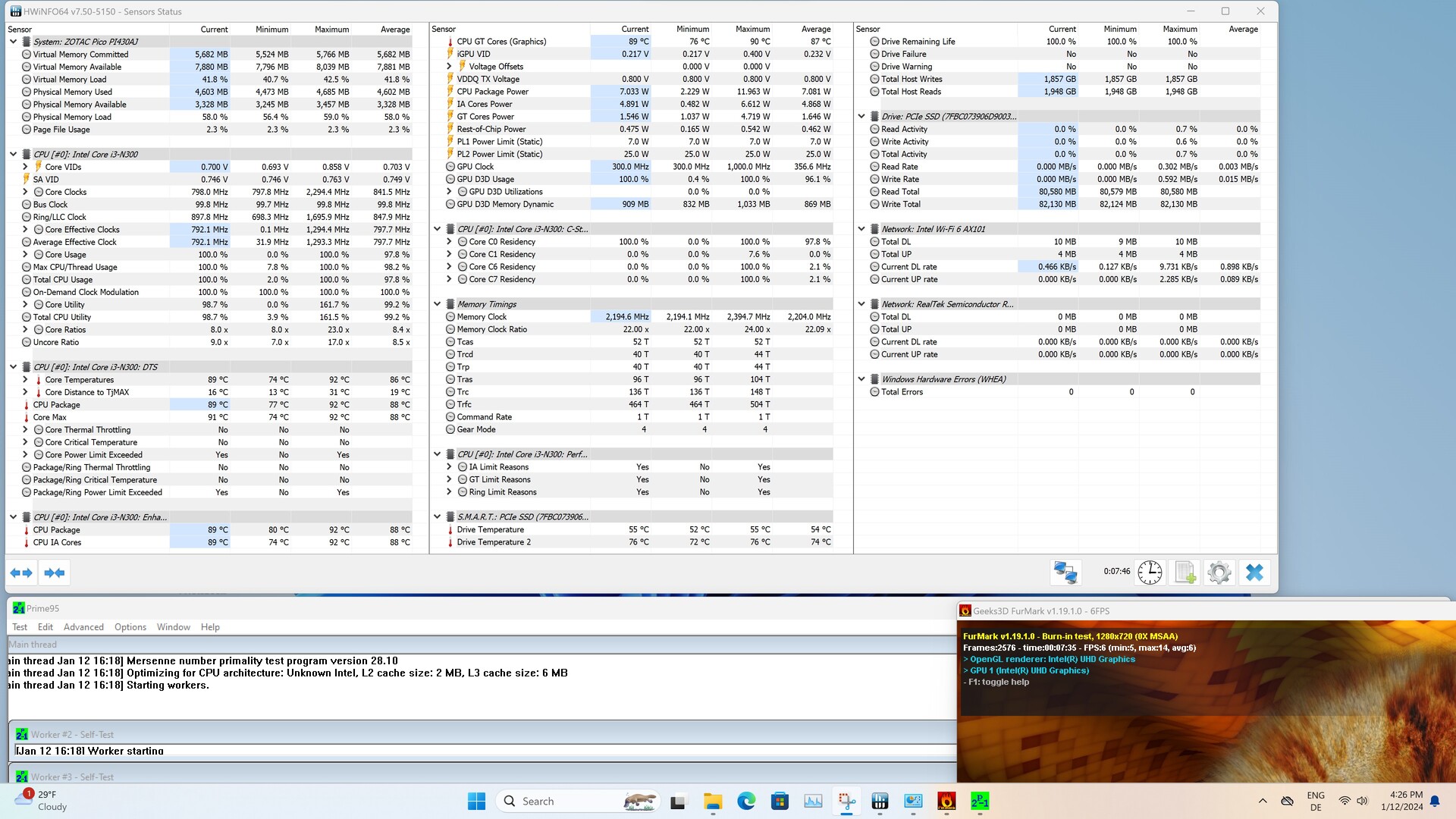The image size is (1456, 819).
Task: Collapse the Memory Timings section
Action: pos(438,304)
